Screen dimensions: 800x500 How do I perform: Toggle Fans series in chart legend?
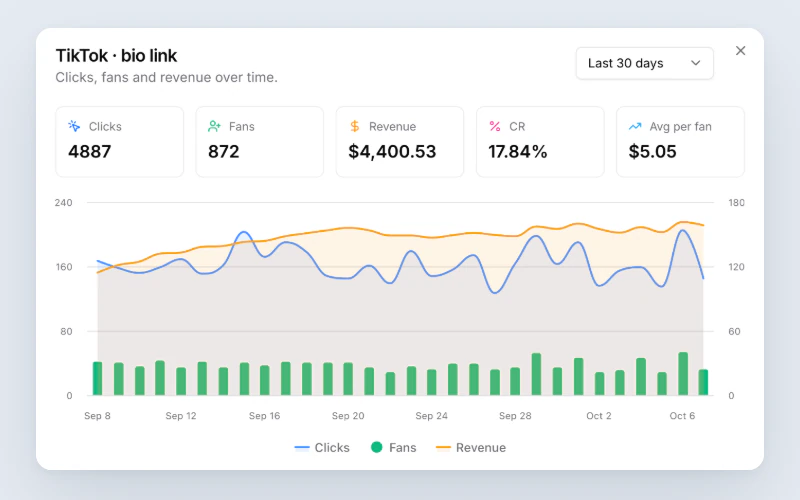coord(393,447)
